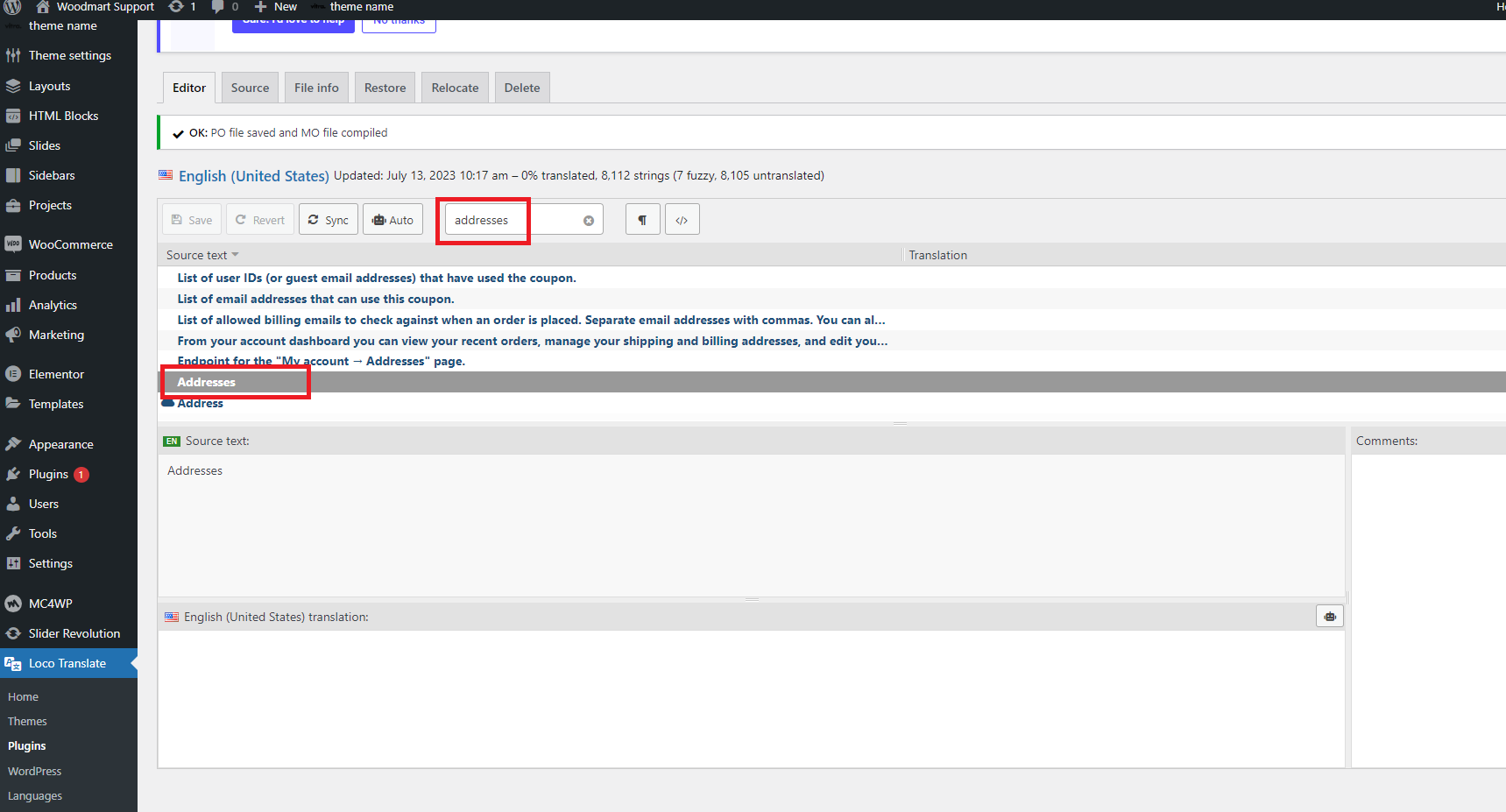Switch to the Source tab
This screenshot has height=812, width=1506.
pyautogui.click(x=251, y=88)
